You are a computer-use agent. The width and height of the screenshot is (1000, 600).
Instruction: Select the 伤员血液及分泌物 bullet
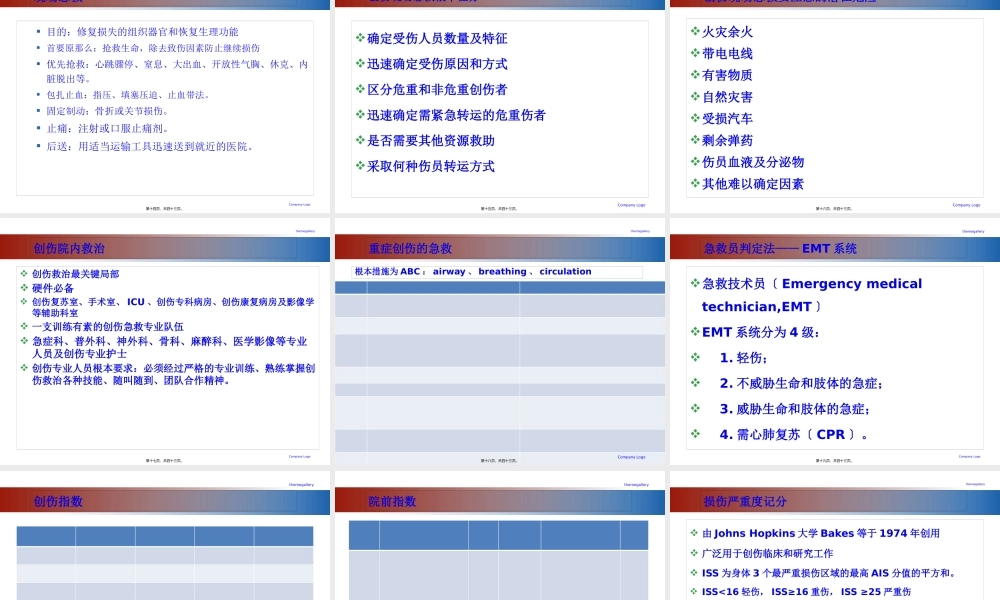[752, 162]
